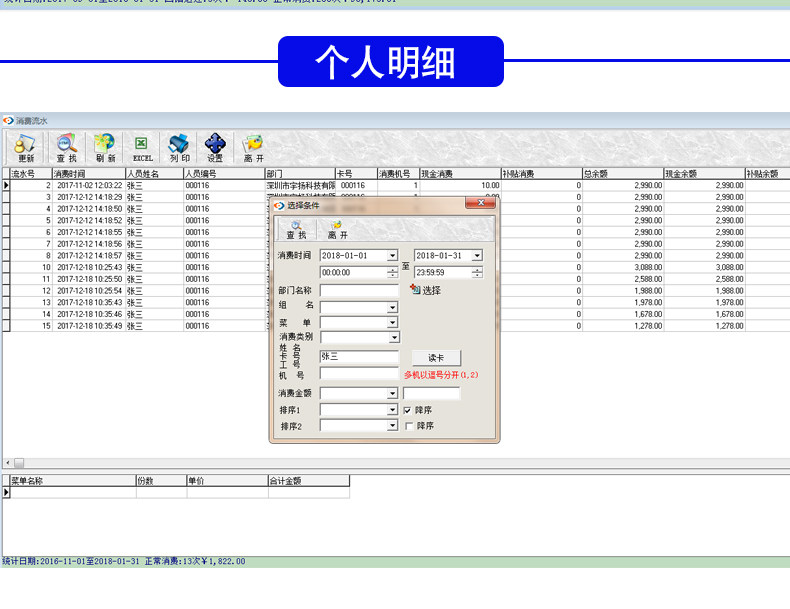Click the 更新 update toolbar icon
Image resolution: width=790 pixels, height=609 pixels.
(25, 148)
